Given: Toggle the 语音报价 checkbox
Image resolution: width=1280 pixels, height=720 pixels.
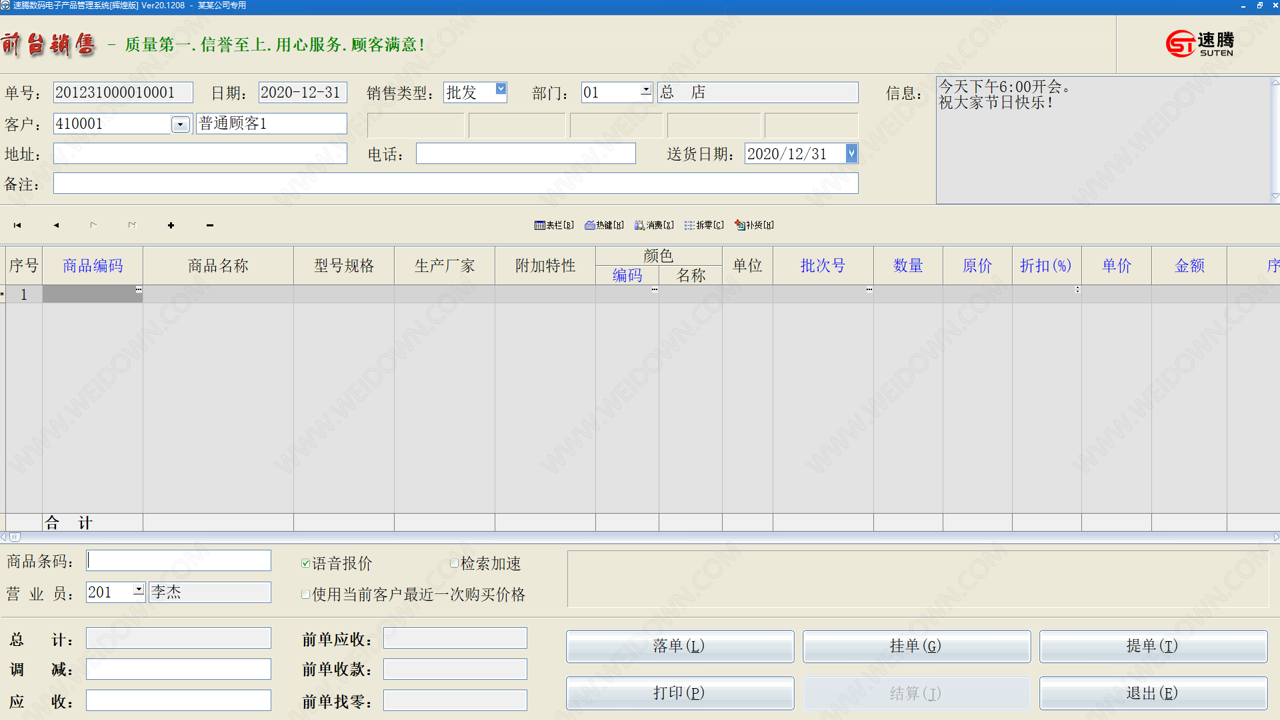Looking at the screenshot, I should [306, 564].
